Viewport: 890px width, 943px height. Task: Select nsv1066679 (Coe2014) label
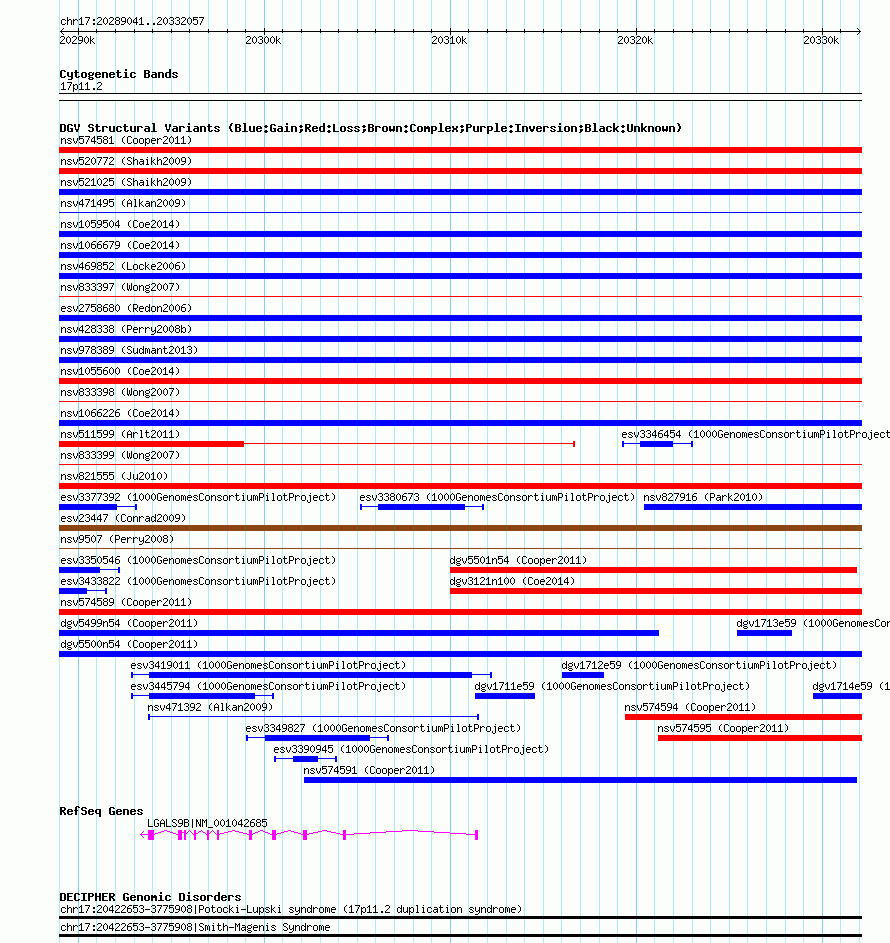120,245
